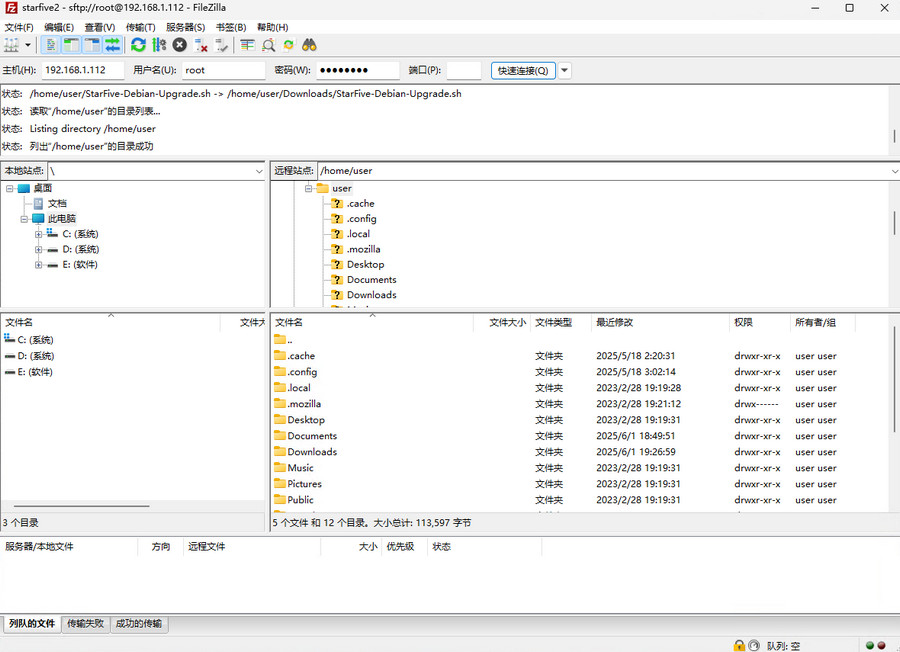
Task: Toggle the local directory tree display
Action: (71, 45)
